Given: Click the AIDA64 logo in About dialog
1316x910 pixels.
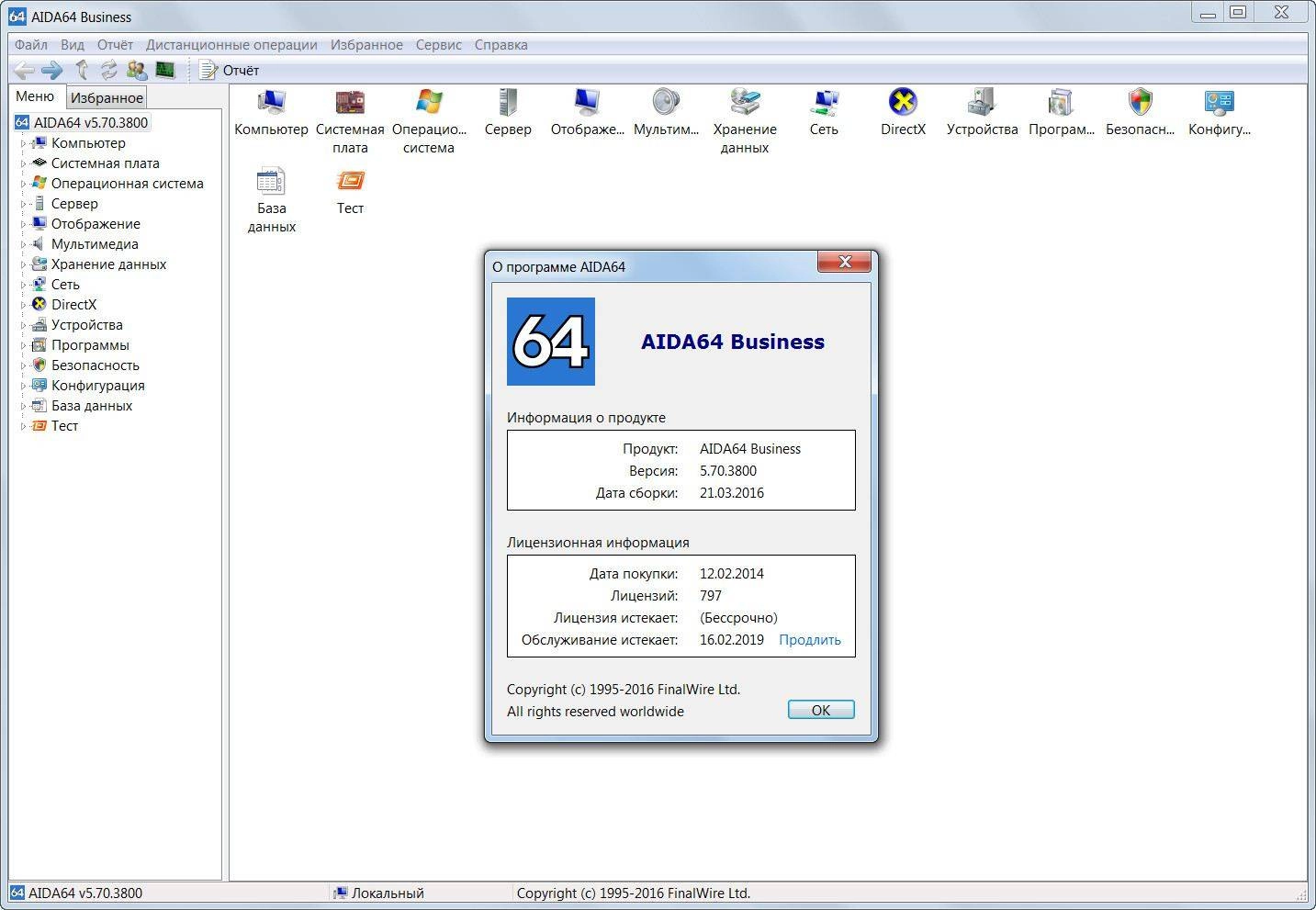Looking at the screenshot, I should pyautogui.click(x=551, y=342).
